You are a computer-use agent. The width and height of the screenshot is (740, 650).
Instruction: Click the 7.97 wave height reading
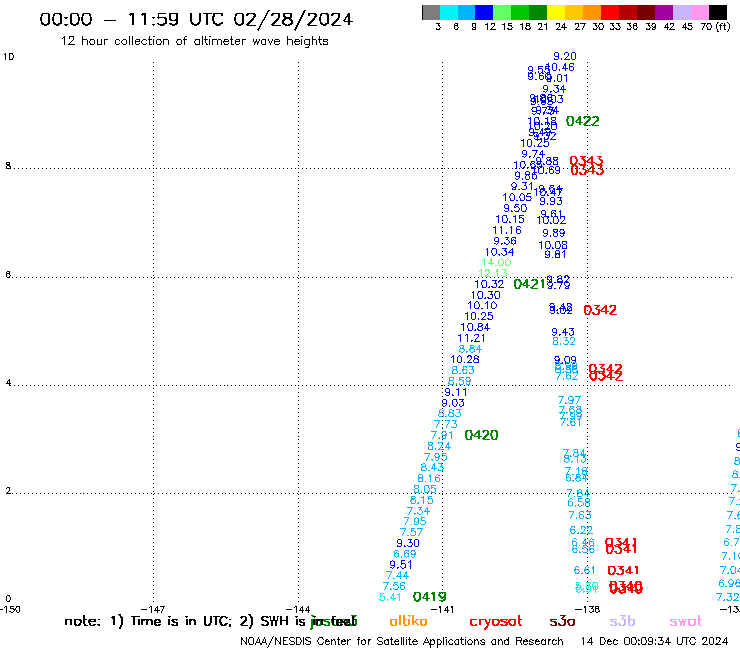tap(569, 400)
